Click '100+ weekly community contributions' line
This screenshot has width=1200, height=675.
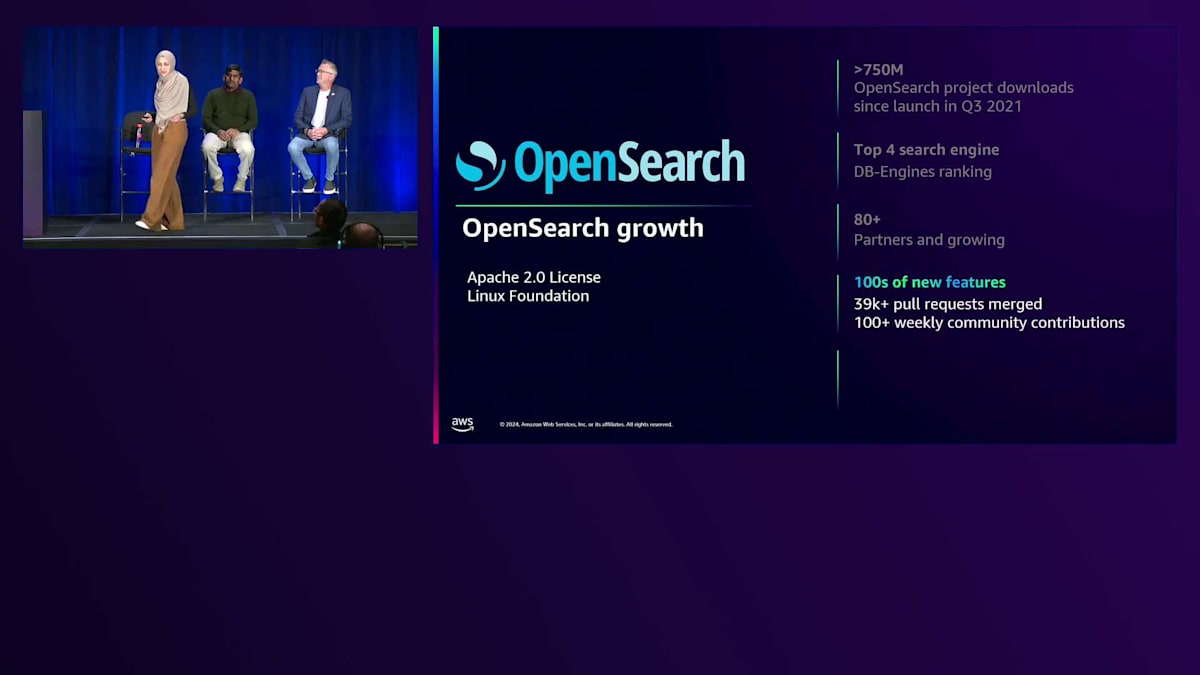(x=989, y=323)
